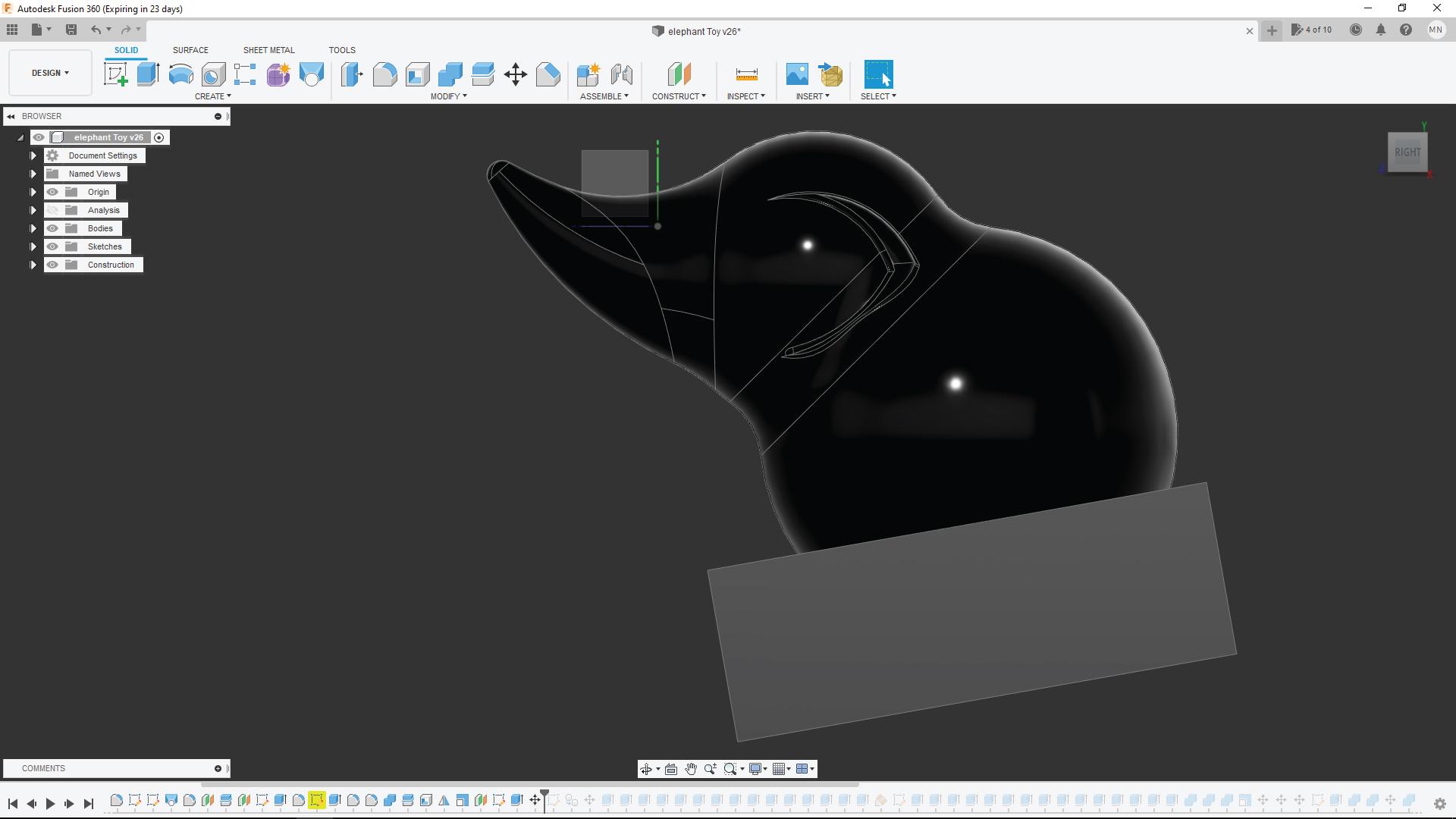Select the Create Sketch tool

[x=116, y=74]
